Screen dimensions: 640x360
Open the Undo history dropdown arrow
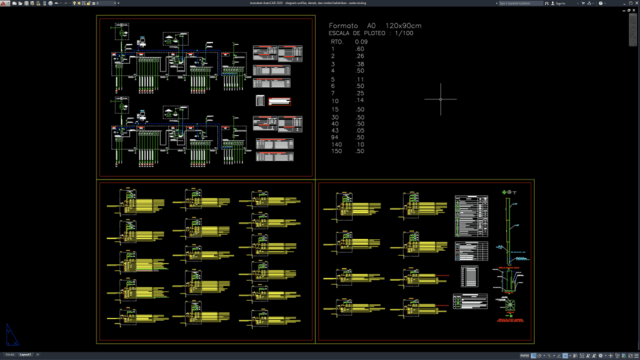click(x=61, y=3)
